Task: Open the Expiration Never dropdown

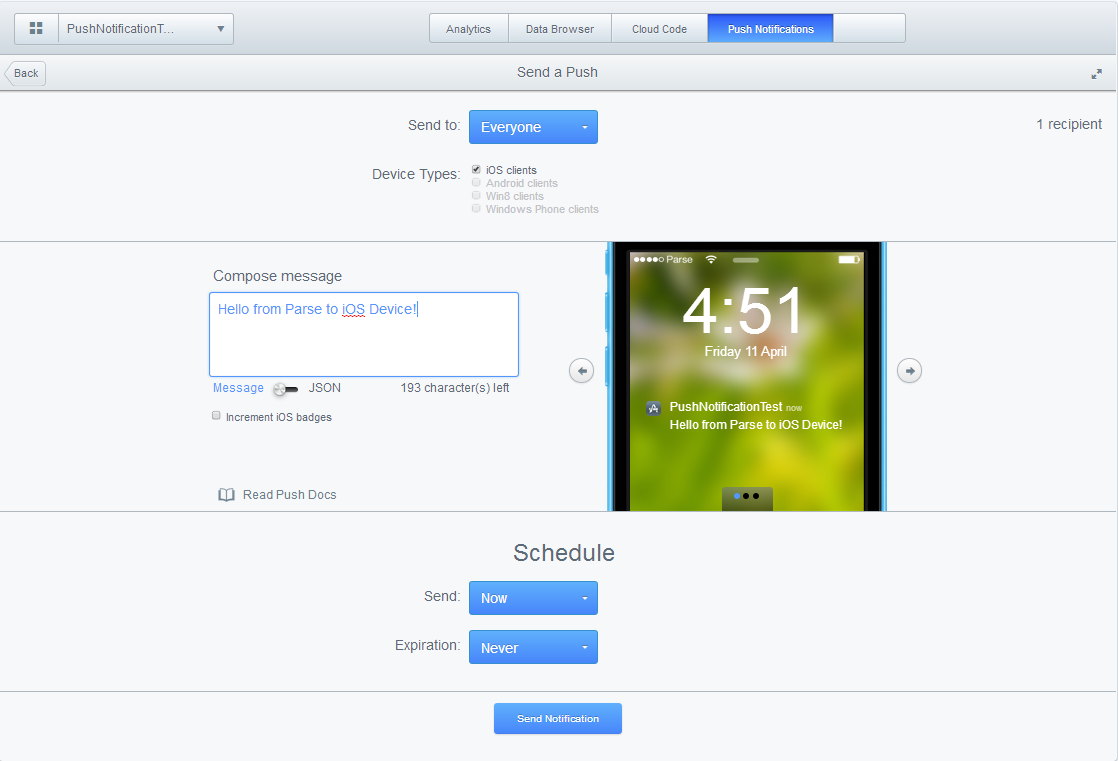Action: coord(533,647)
